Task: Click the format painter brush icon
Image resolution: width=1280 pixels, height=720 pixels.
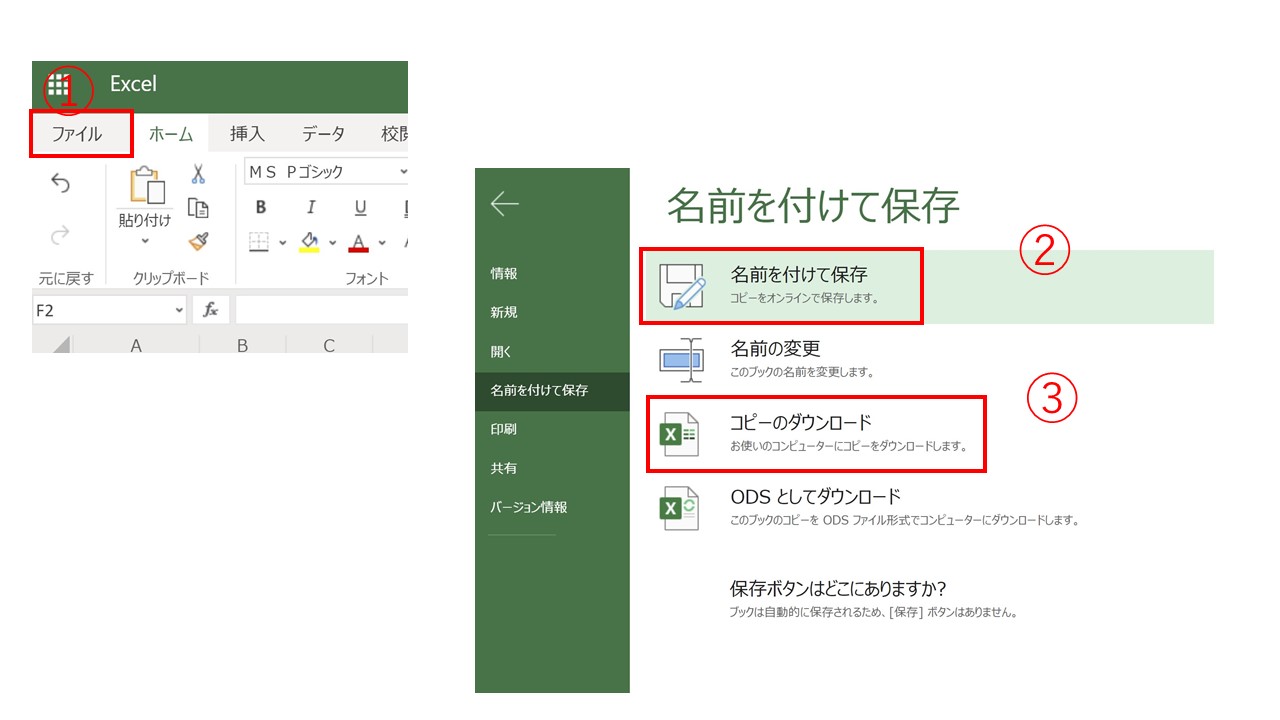Action: click(198, 241)
